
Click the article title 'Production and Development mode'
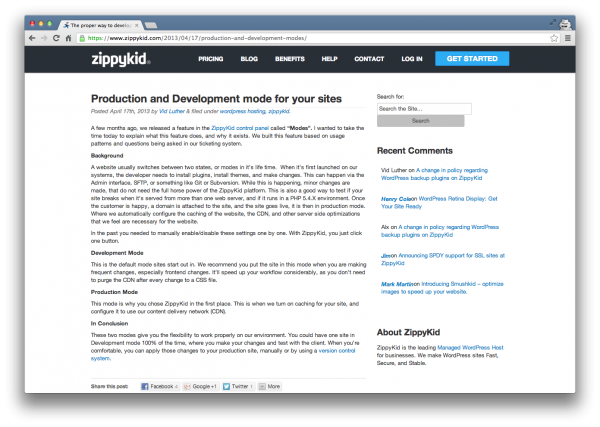(x=216, y=99)
